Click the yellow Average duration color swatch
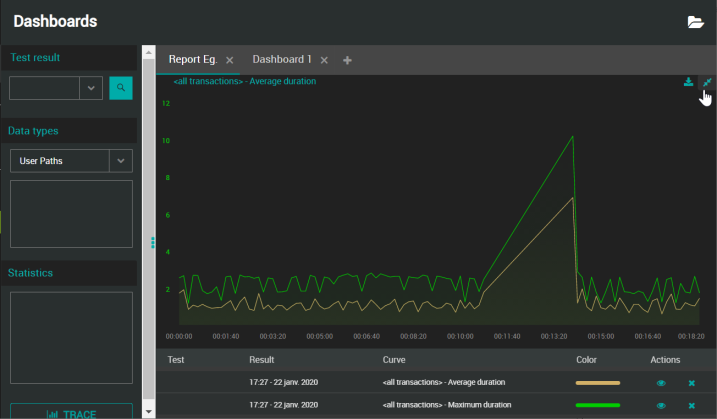Image resolution: width=717 pixels, height=419 pixels. 598,382
